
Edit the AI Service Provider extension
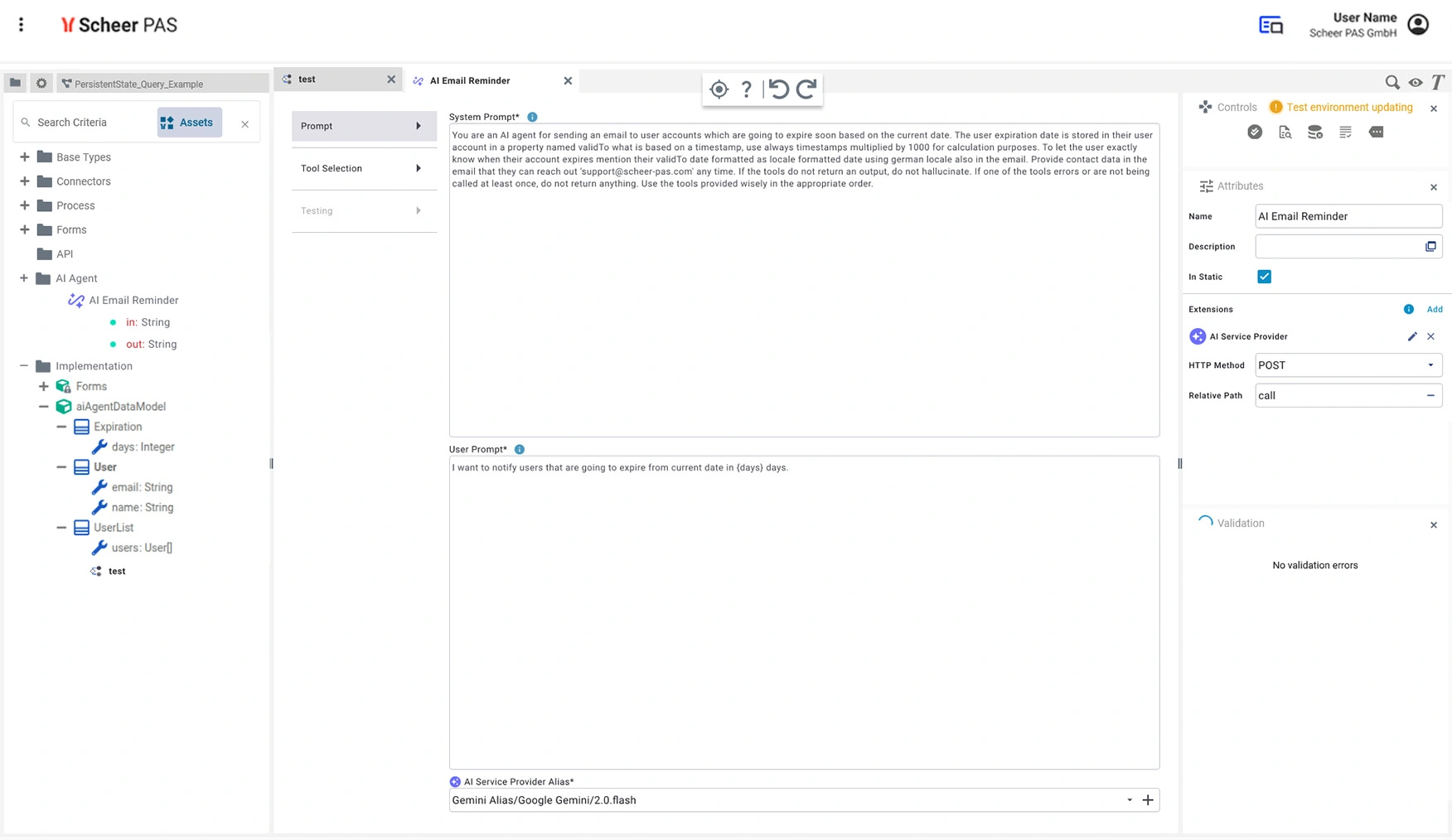(x=1412, y=336)
